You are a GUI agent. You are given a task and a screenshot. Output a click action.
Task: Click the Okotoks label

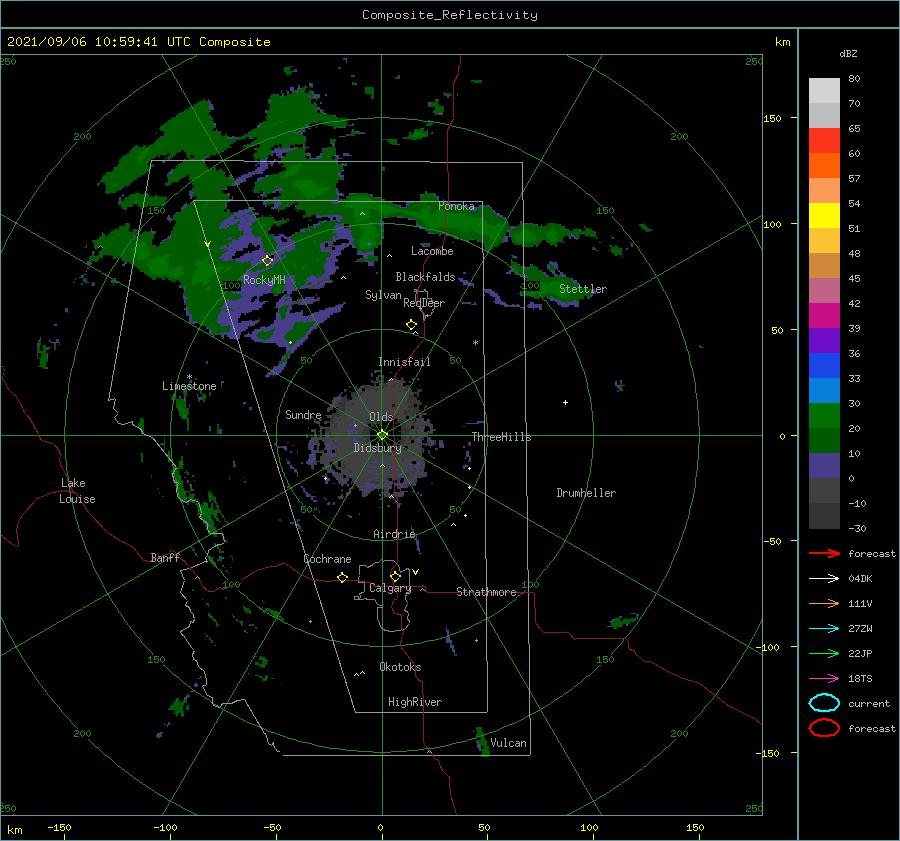tap(400, 667)
